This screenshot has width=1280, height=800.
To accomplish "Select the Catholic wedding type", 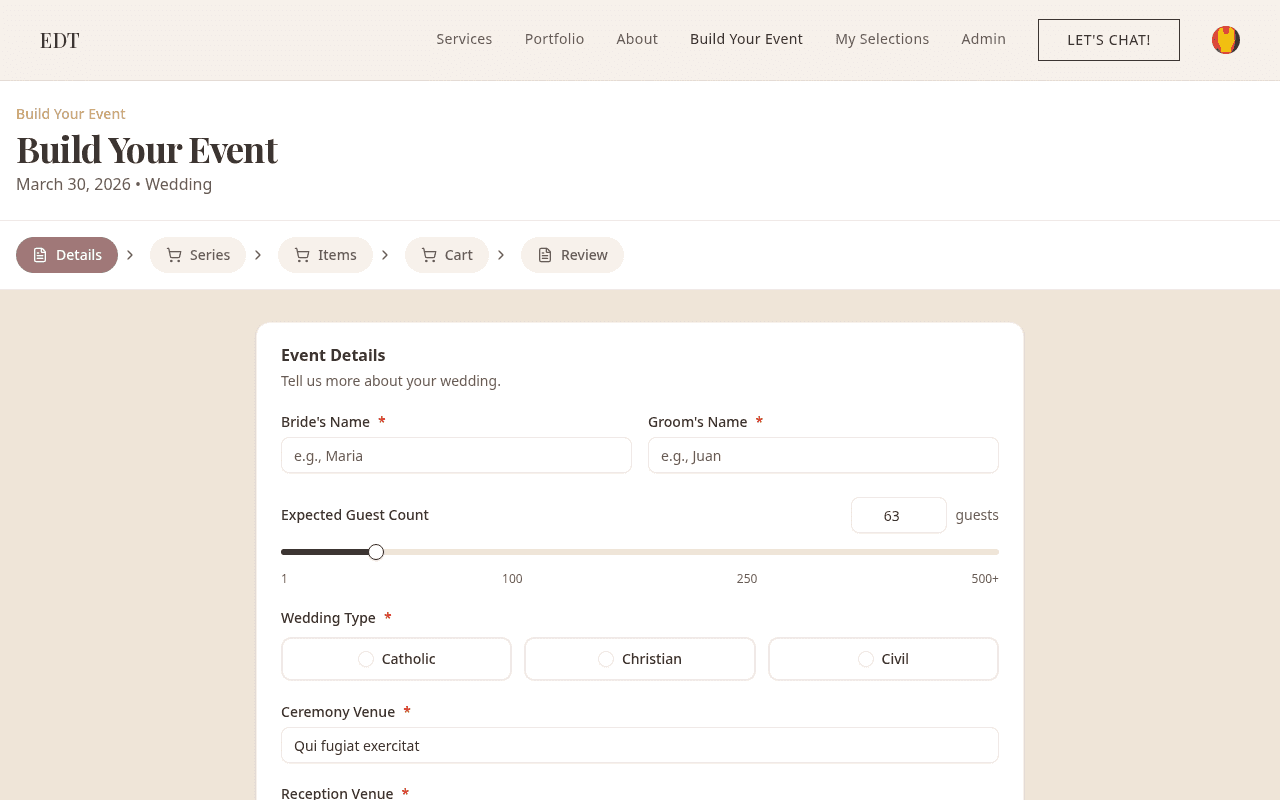I will [396, 659].
